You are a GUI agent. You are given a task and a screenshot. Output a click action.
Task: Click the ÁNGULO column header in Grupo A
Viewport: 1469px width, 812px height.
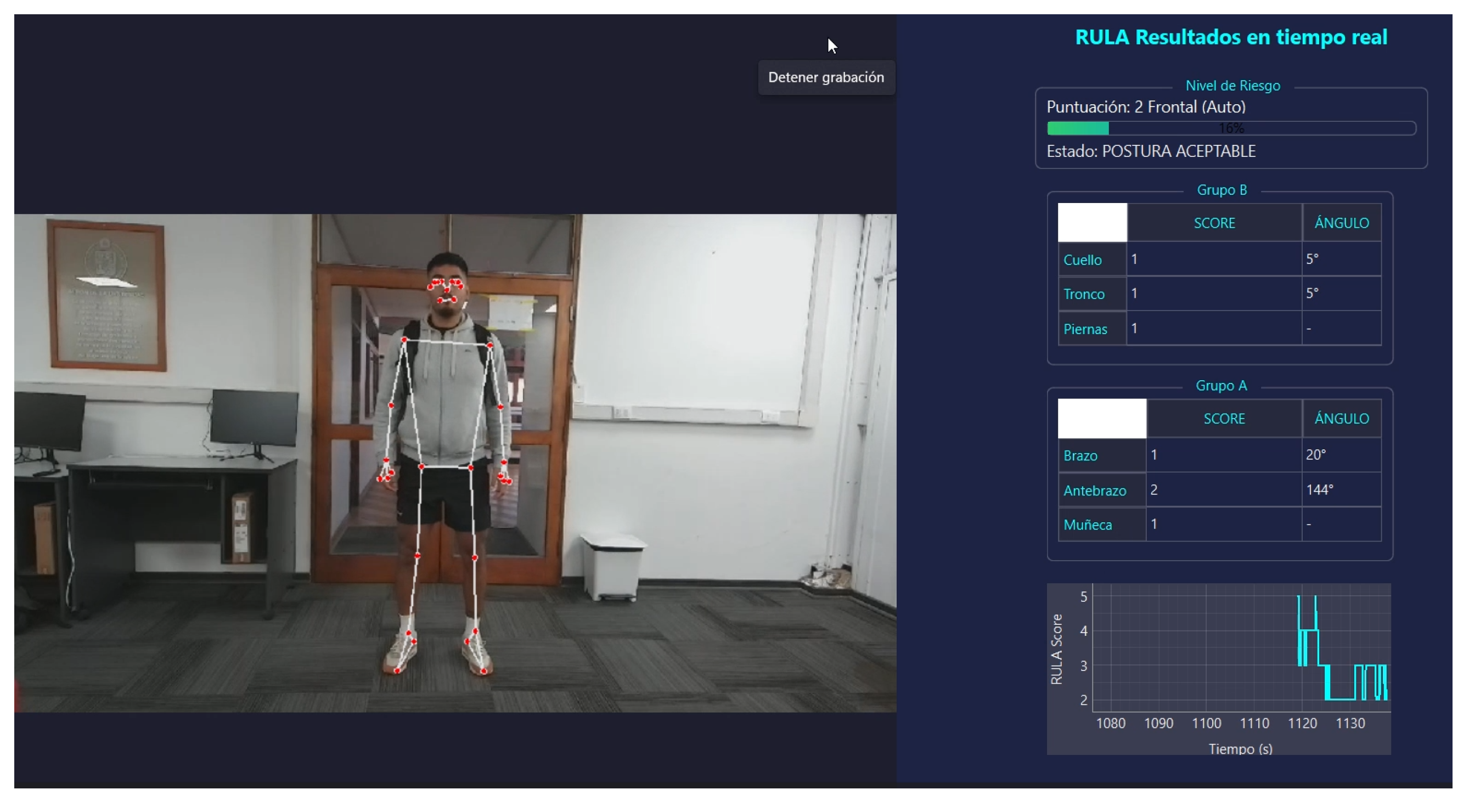1341,419
